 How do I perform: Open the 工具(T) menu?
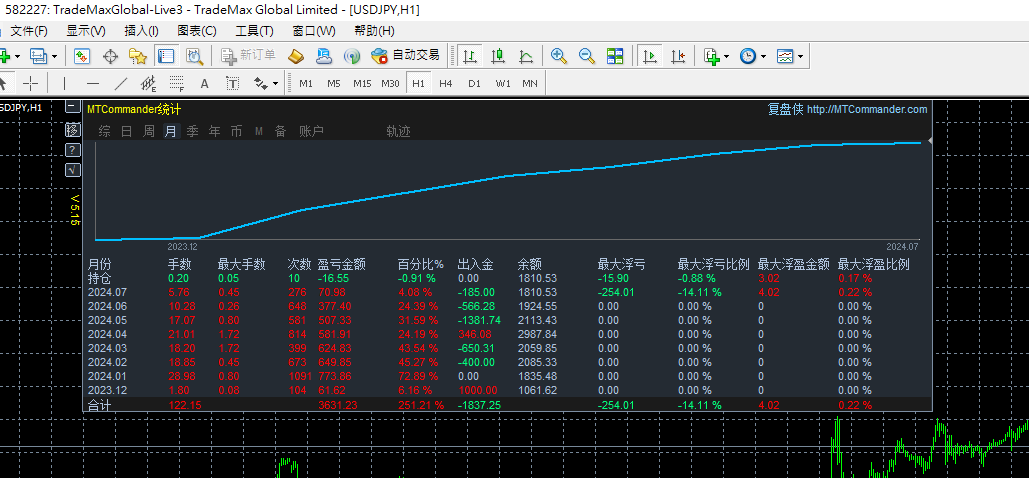pos(255,31)
